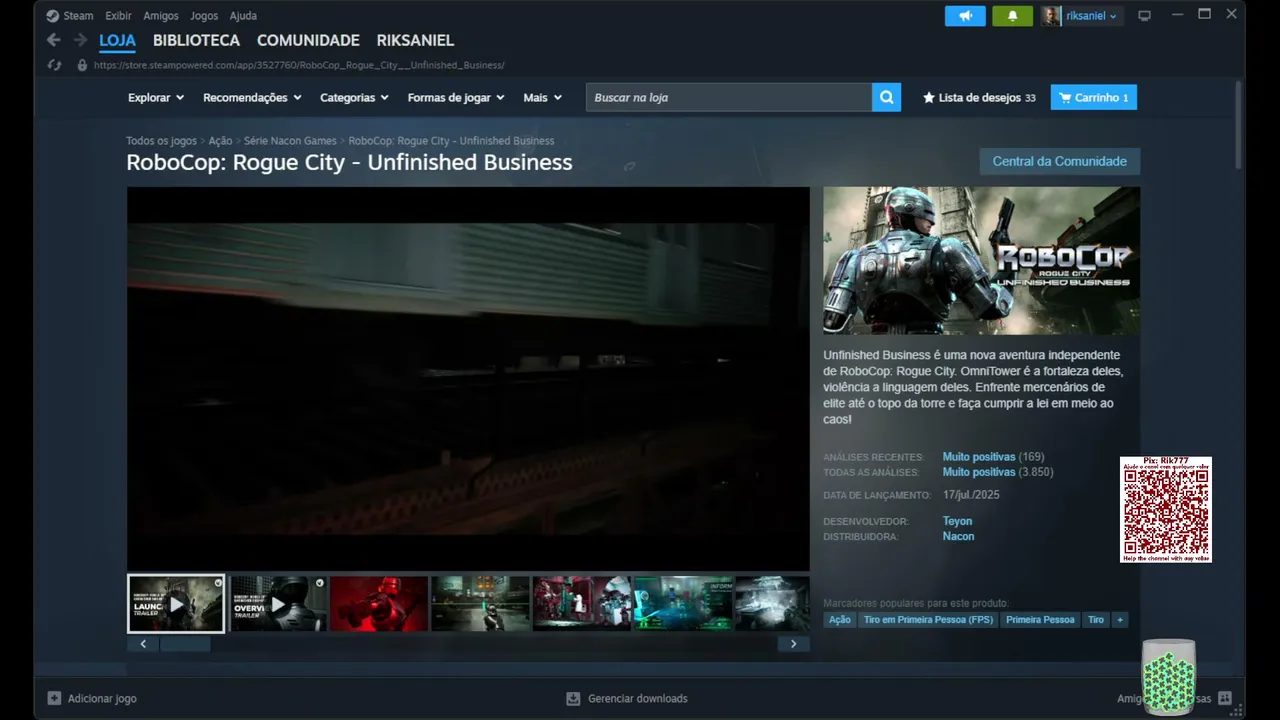This screenshot has width=1280, height=720.
Task: Click the game title heading text
Action: click(349, 163)
